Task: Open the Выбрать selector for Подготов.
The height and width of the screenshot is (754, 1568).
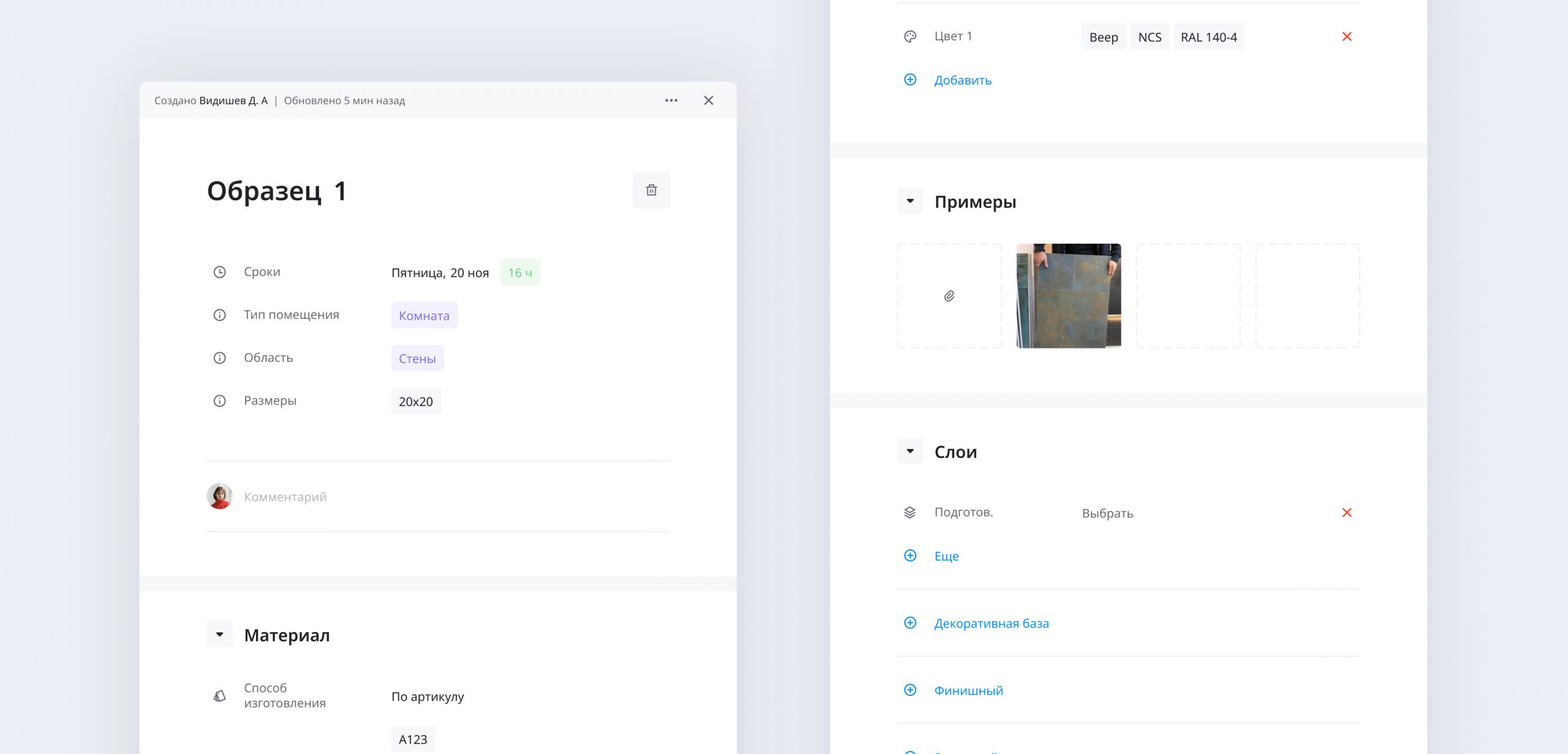Action: point(1107,513)
